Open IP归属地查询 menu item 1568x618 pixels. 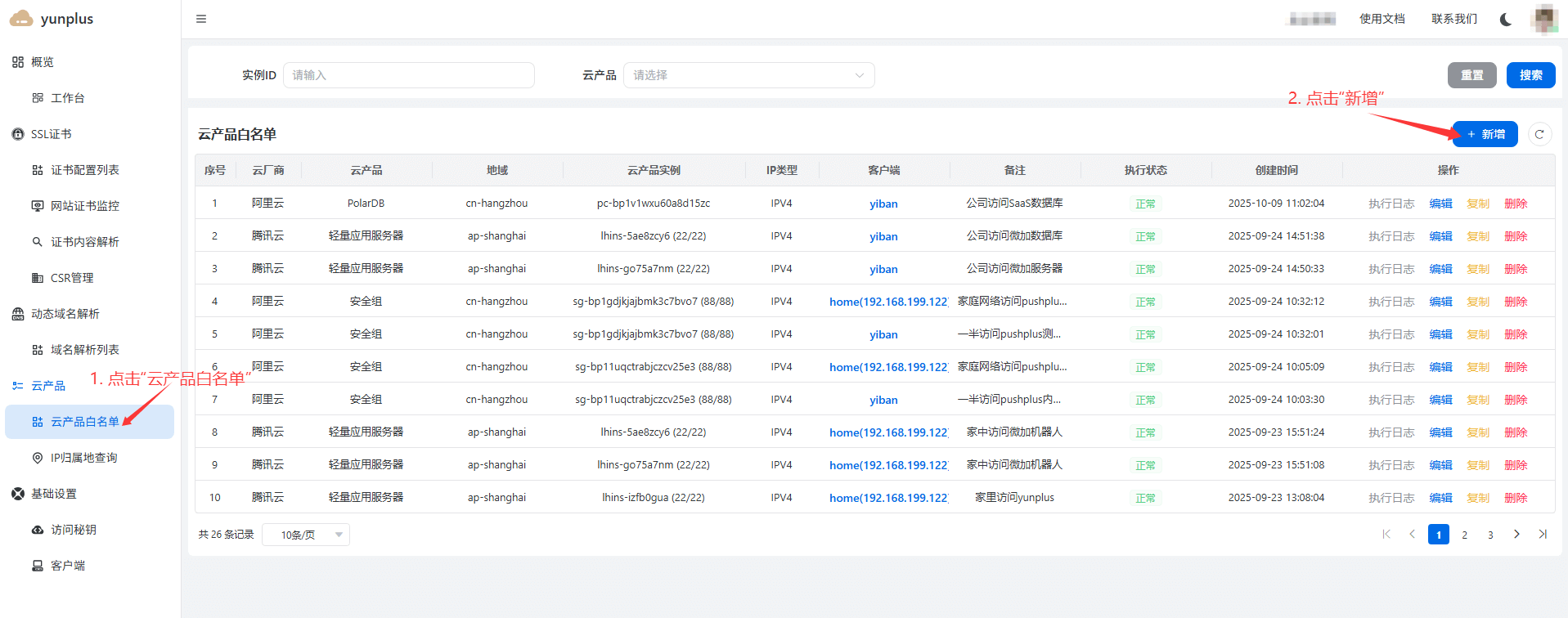tap(83, 458)
